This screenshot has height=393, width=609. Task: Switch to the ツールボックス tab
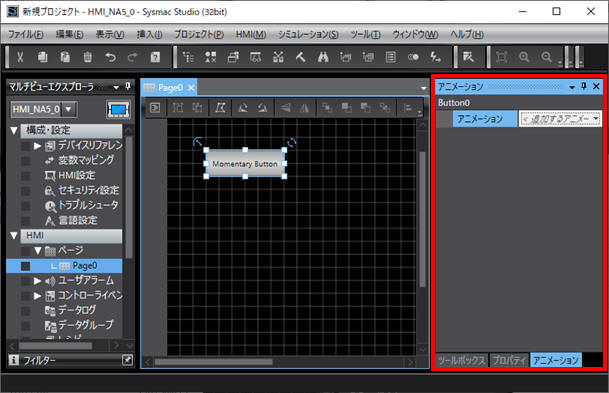pos(461,360)
